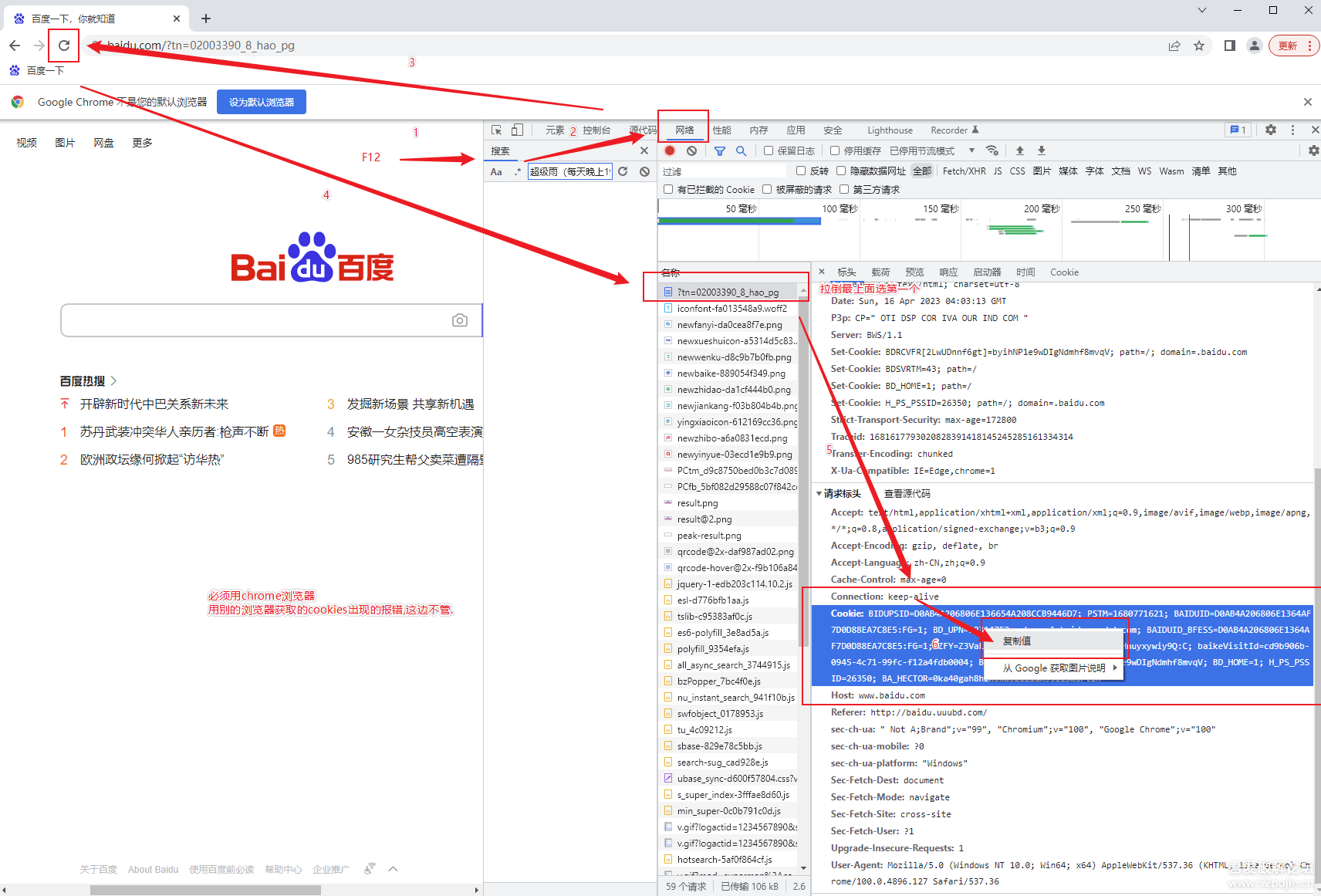Go back with the browser back arrow
1321x896 pixels.
15,46
